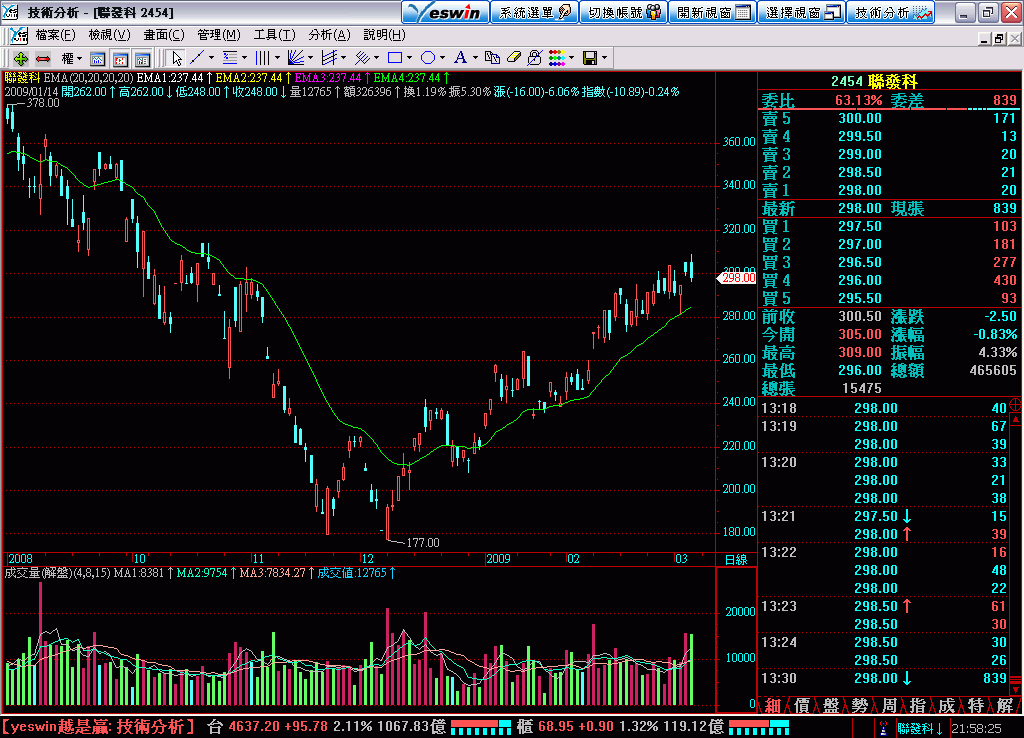Click the 選擇視窗 button
The height and width of the screenshot is (738, 1024).
(802, 12)
